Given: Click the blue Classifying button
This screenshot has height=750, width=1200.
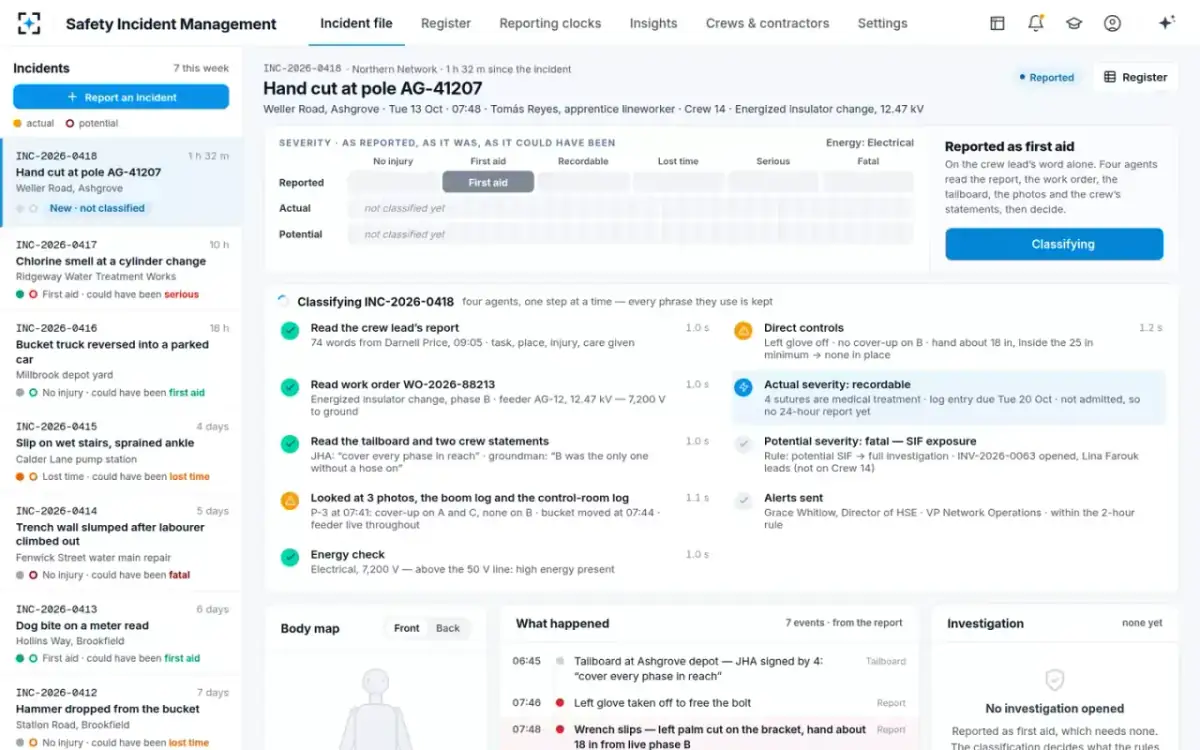Looking at the screenshot, I should tap(1054, 244).
